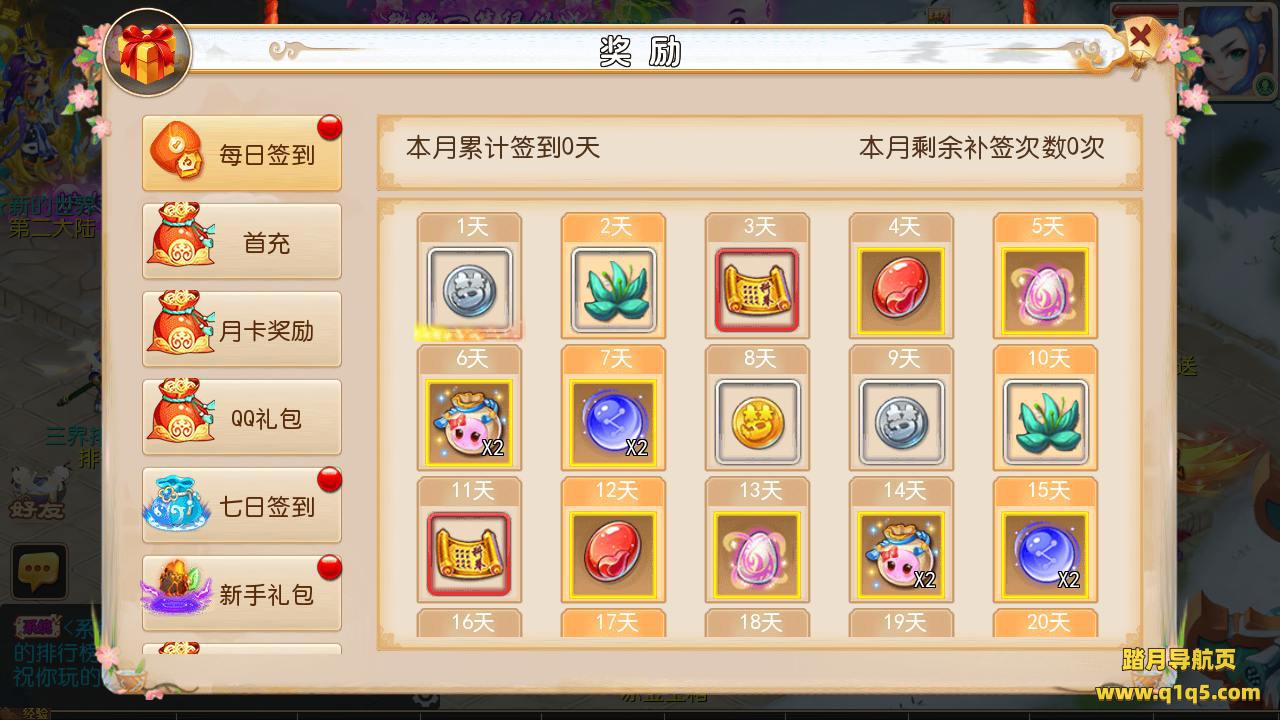Click the gift box icon in header
Viewport: 1280px width, 720px height.
[x=146, y=54]
